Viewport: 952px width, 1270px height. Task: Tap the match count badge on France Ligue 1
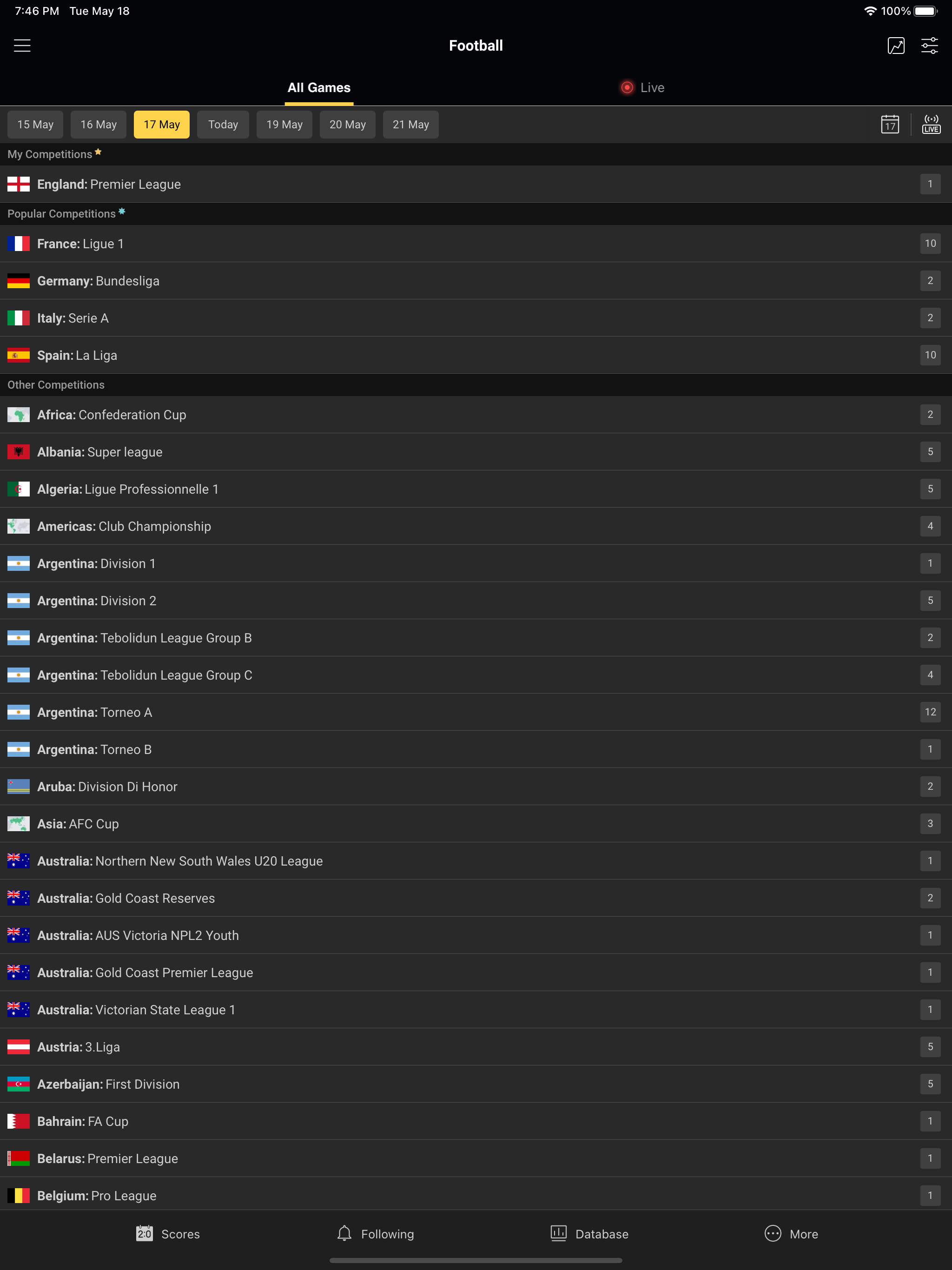click(930, 244)
